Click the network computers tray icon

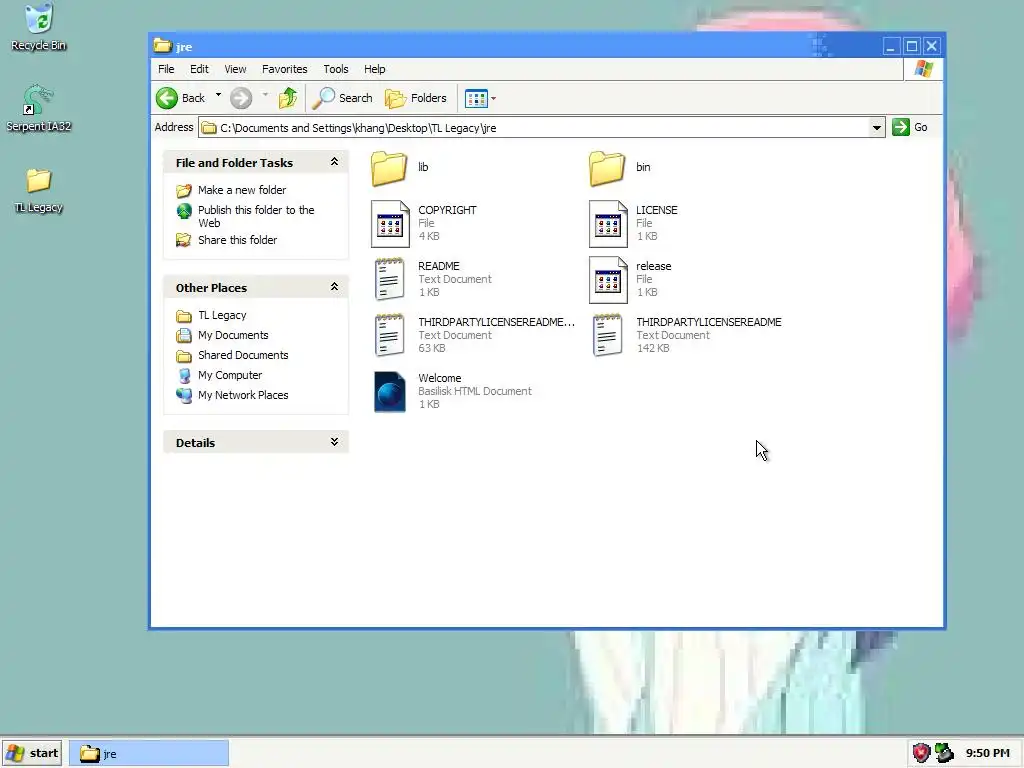[x=944, y=753]
